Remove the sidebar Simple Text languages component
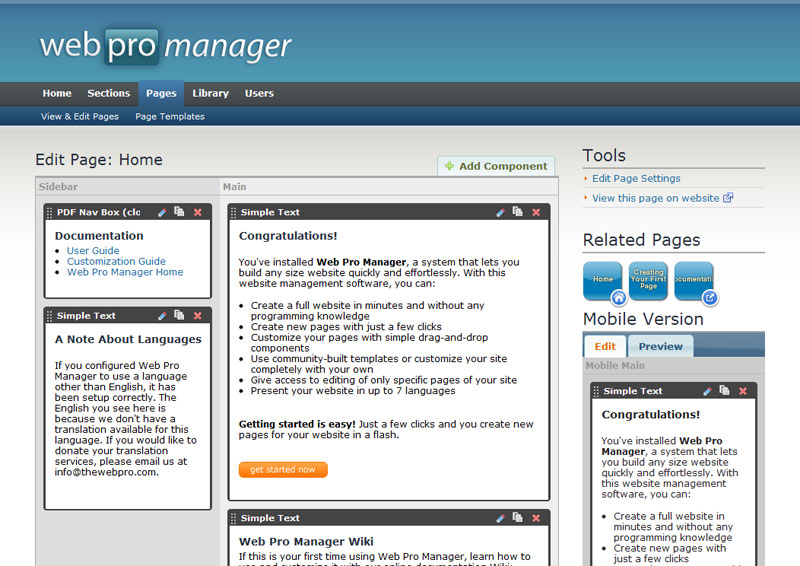The image size is (800, 566). [198, 316]
